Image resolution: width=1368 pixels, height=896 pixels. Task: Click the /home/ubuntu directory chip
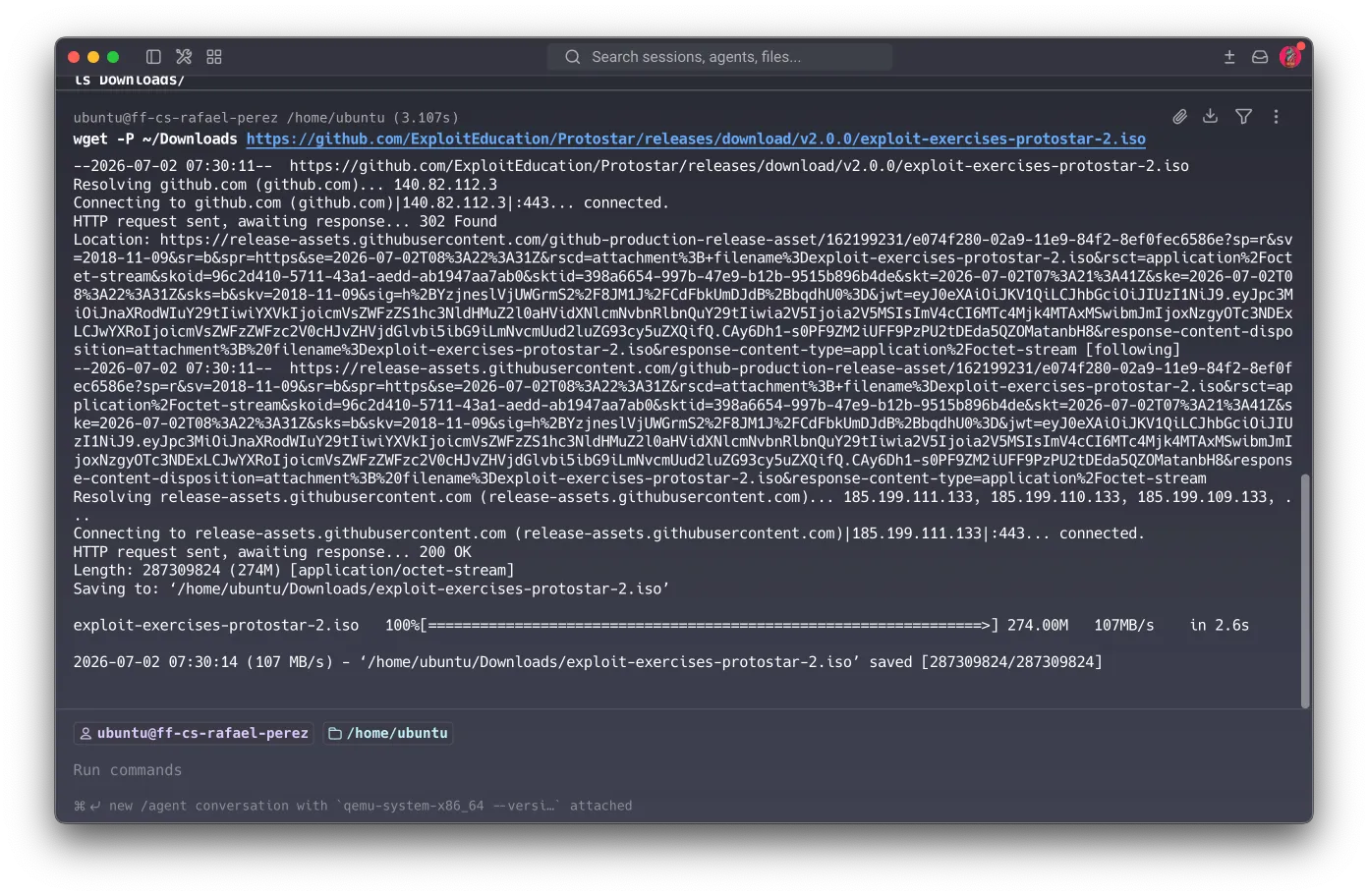click(388, 733)
